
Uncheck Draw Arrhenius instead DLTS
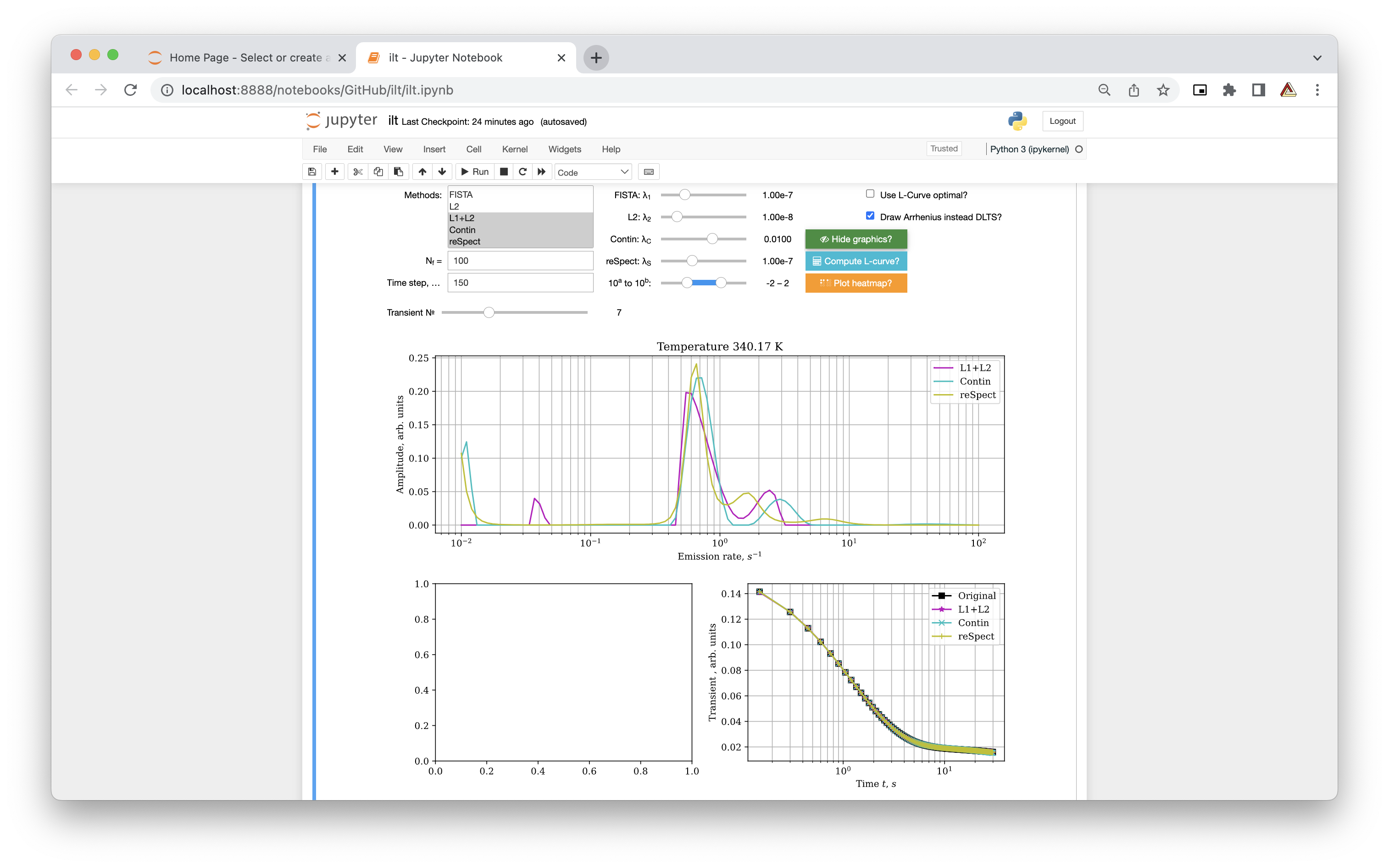tap(870, 216)
